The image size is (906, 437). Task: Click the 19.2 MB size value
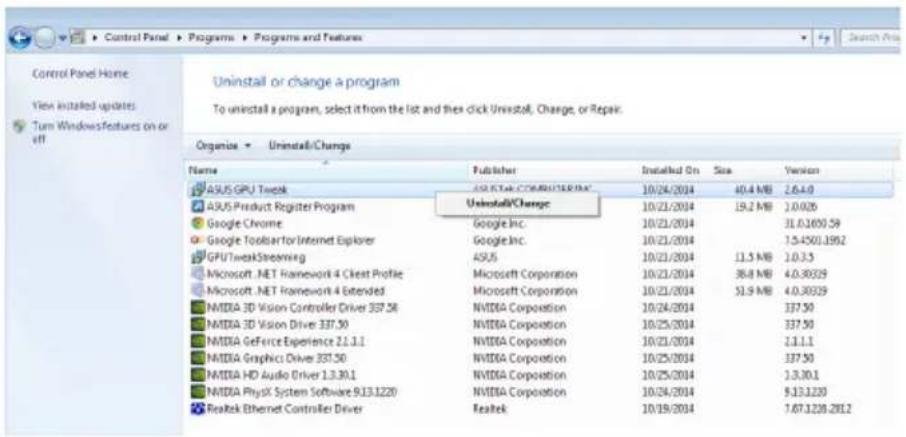(753, 206)
